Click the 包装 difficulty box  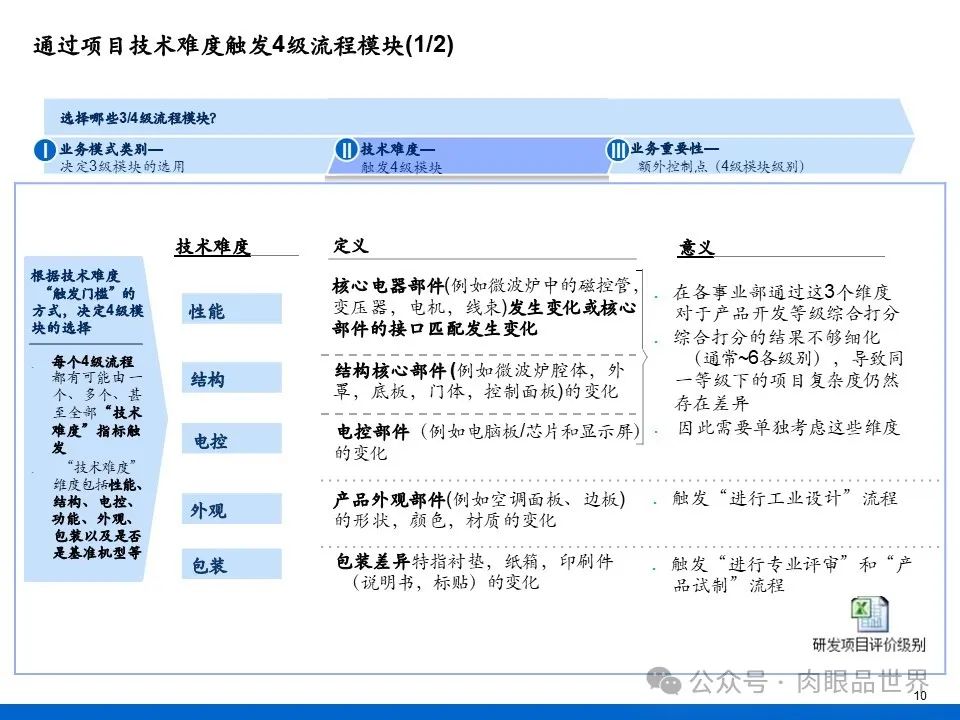point(232,564)
